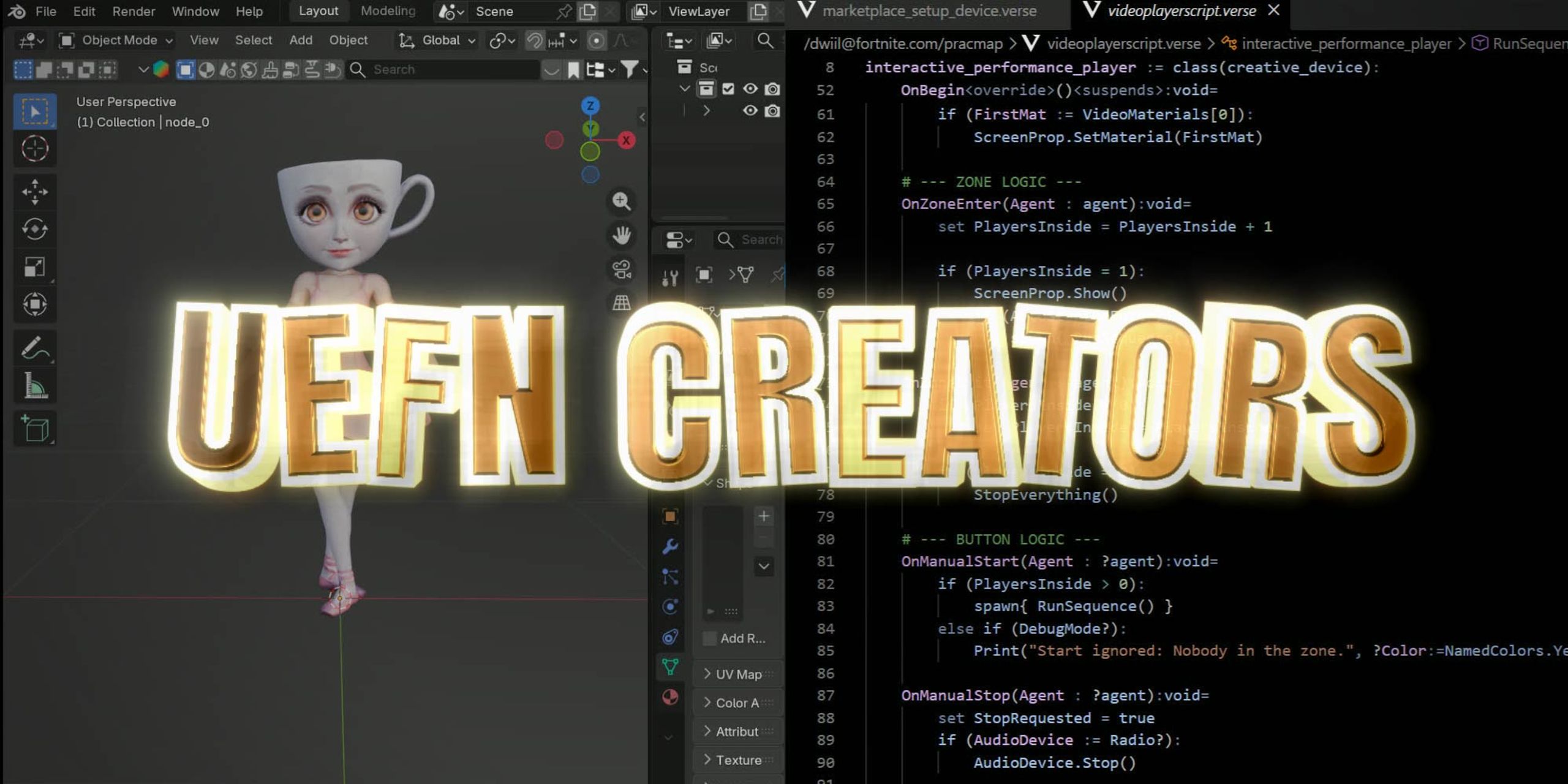Open the Modifiers wrench properties tab
Image resolution: width=1568 pixels, height=784 pixels.
[x=670, y=546]
